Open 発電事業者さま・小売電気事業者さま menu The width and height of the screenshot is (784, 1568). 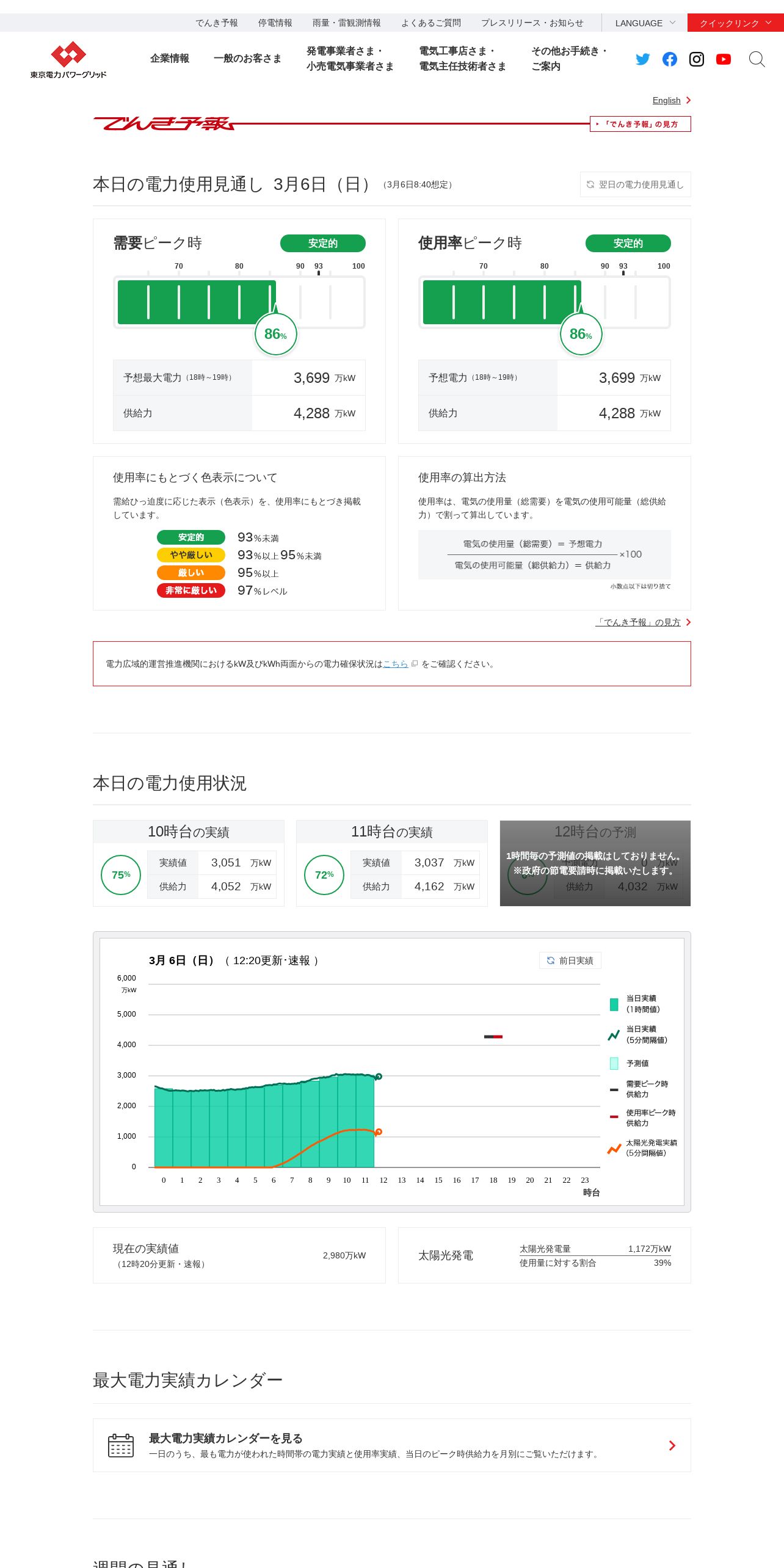point(350,59)
